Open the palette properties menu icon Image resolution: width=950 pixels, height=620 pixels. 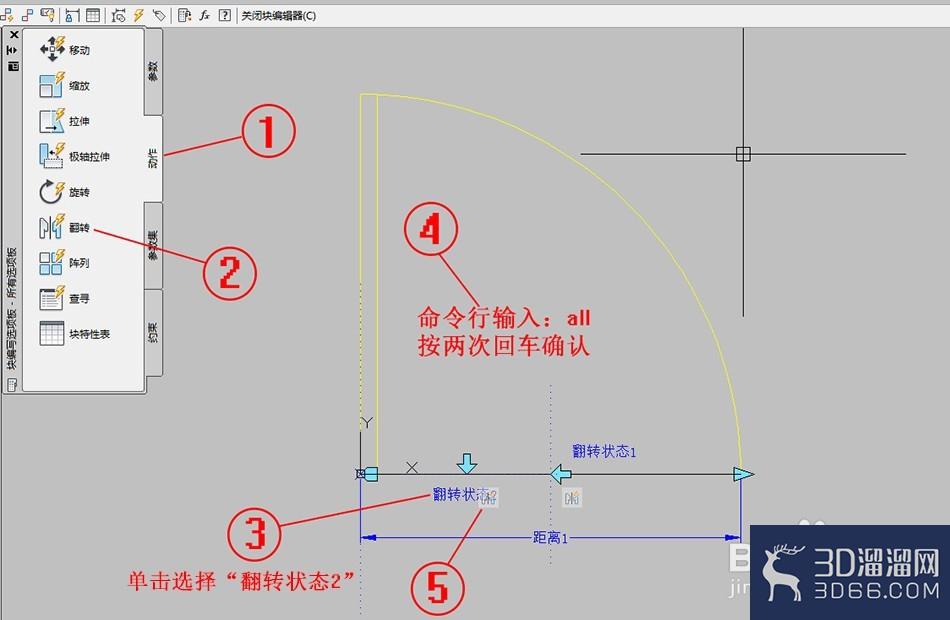pyautogui.click(x=13, y=66)
